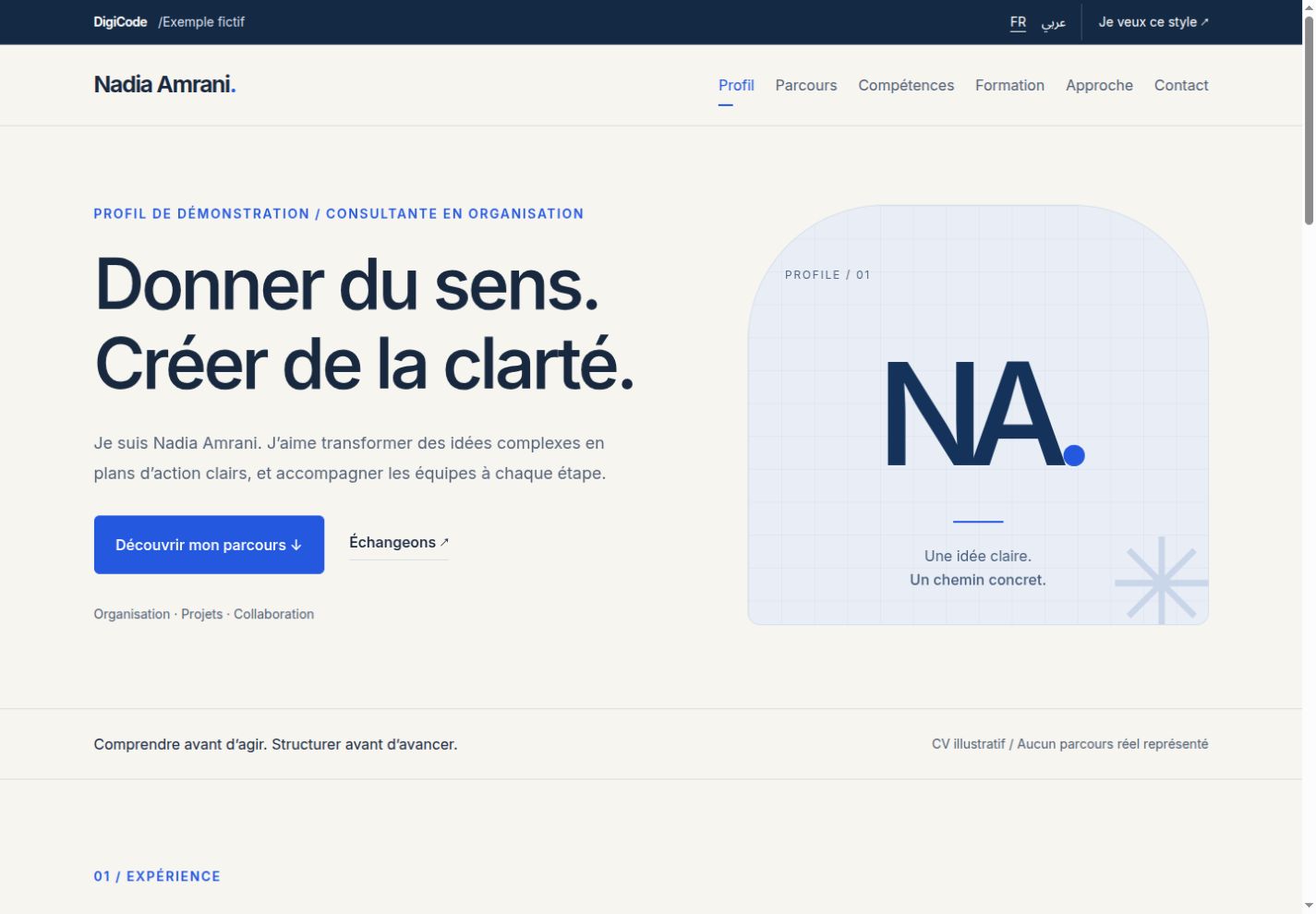Click the scrollbar down arrow
The width and height of the screenshot is (1316, 914).
[1309, 906]
